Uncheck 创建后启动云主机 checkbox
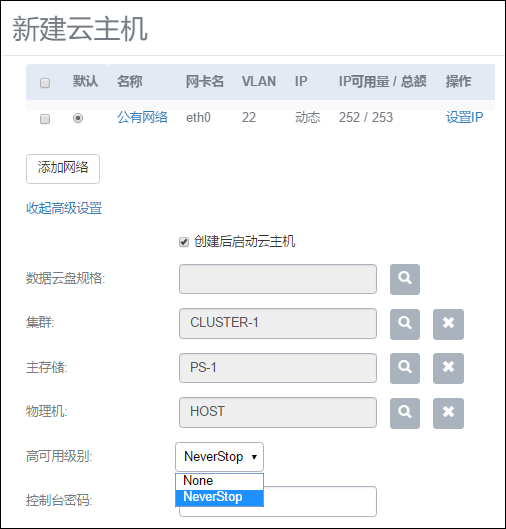Screen dimensions: 506x529 (x=184, y=242)
